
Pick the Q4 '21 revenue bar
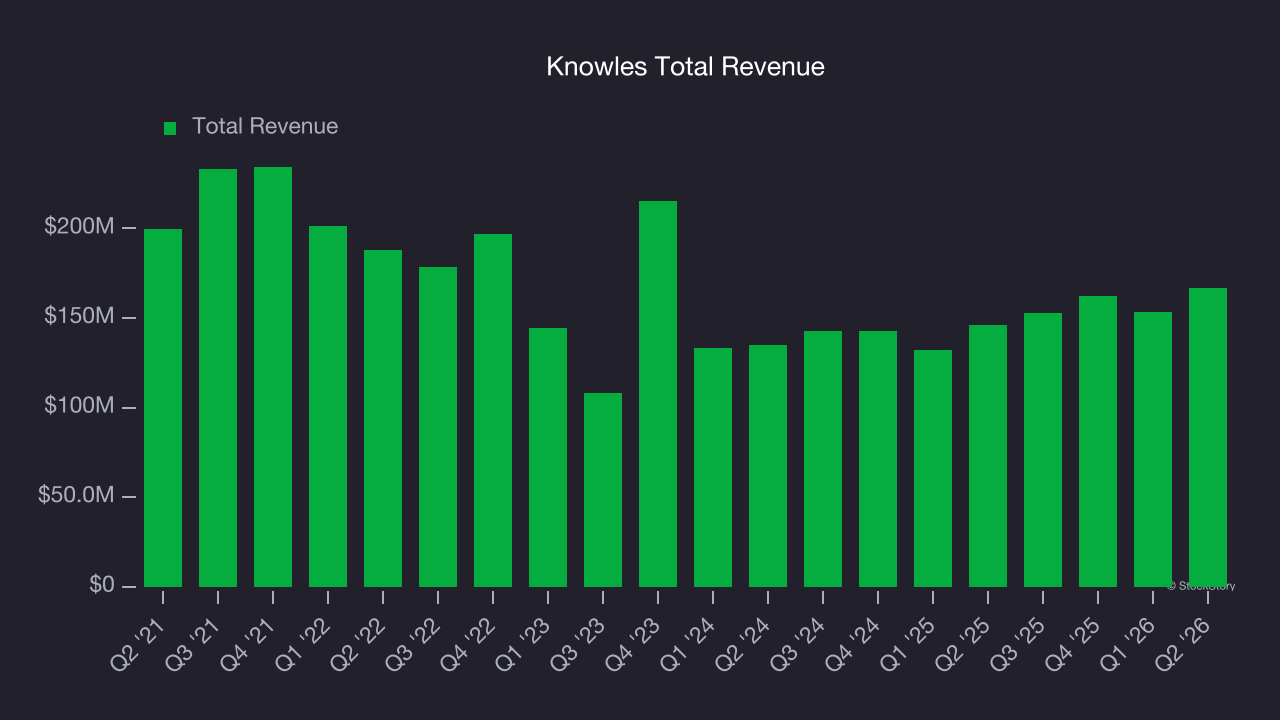[x=273, y=377]
